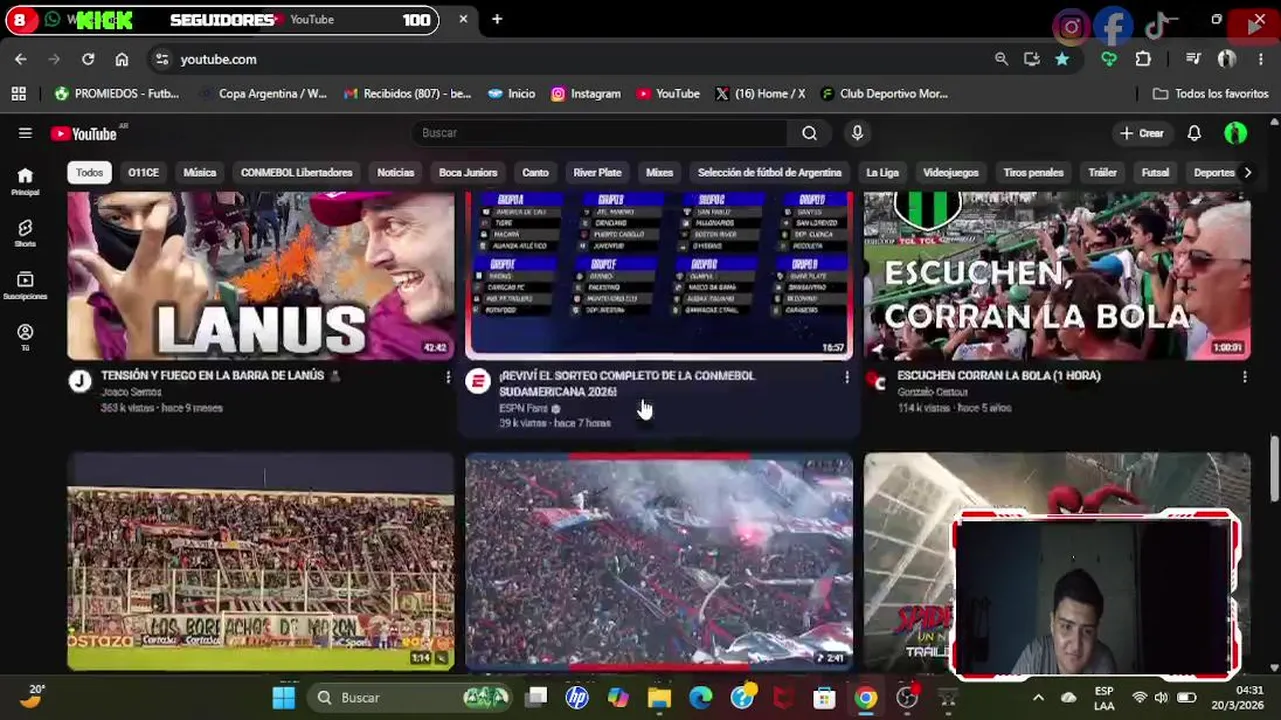Click the search magnifier button
Screen dimensions: 1281x720
(809, 133)
